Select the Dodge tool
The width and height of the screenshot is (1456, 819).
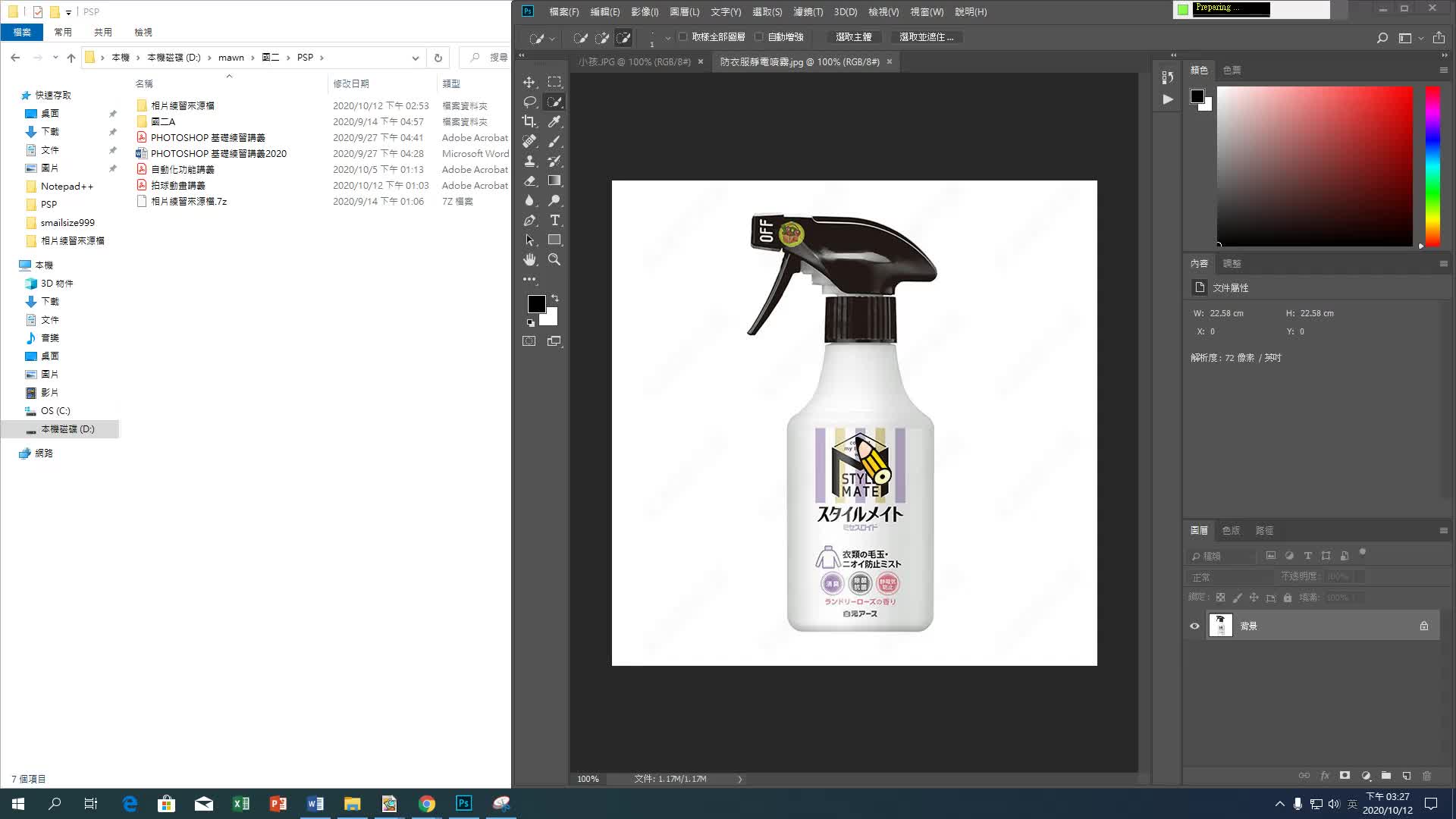[x=554, y=200]
